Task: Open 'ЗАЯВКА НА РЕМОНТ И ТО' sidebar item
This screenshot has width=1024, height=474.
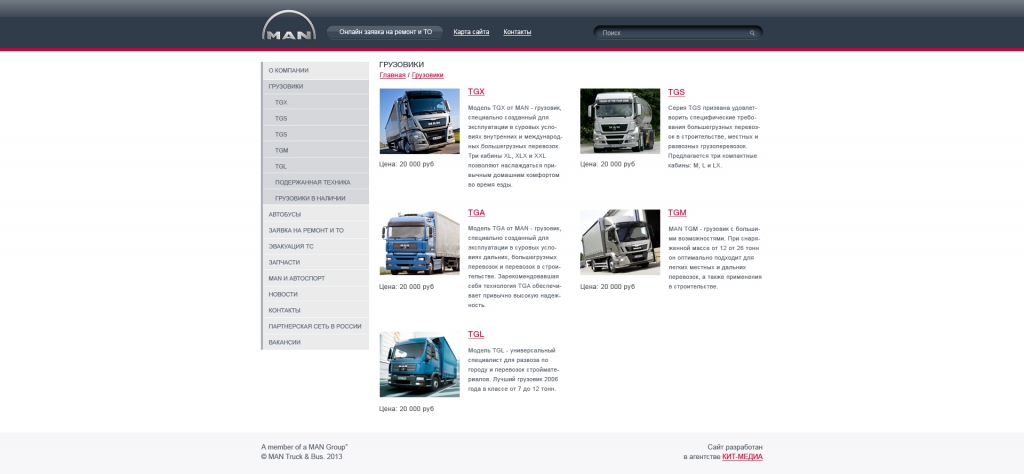Action: pos(315,230)
